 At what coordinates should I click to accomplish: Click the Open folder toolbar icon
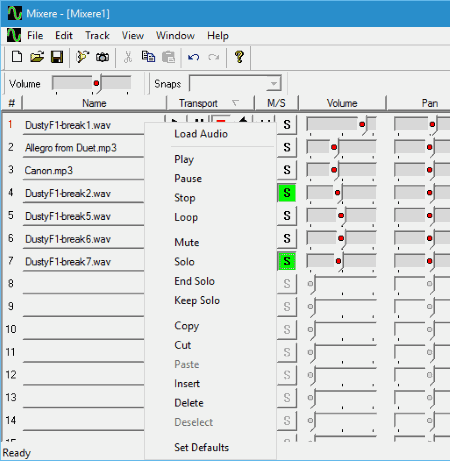click(x=37, y=57)
